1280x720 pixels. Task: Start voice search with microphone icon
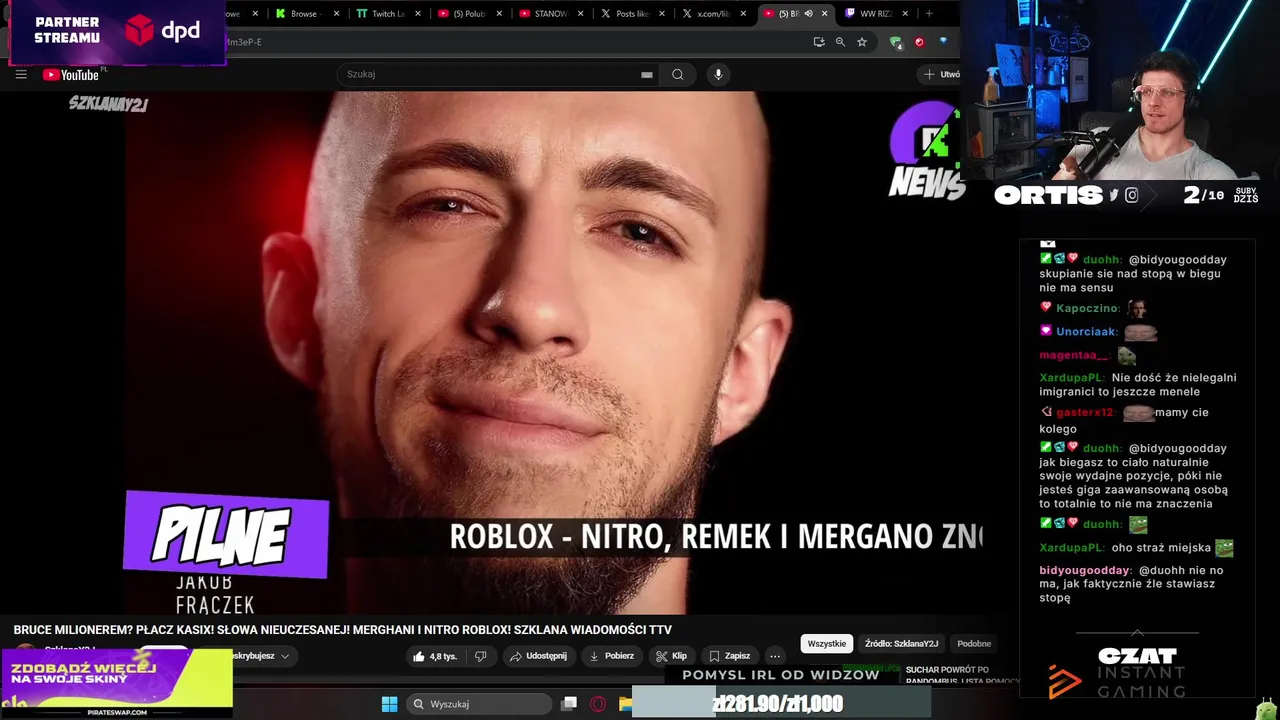point(718,74)
